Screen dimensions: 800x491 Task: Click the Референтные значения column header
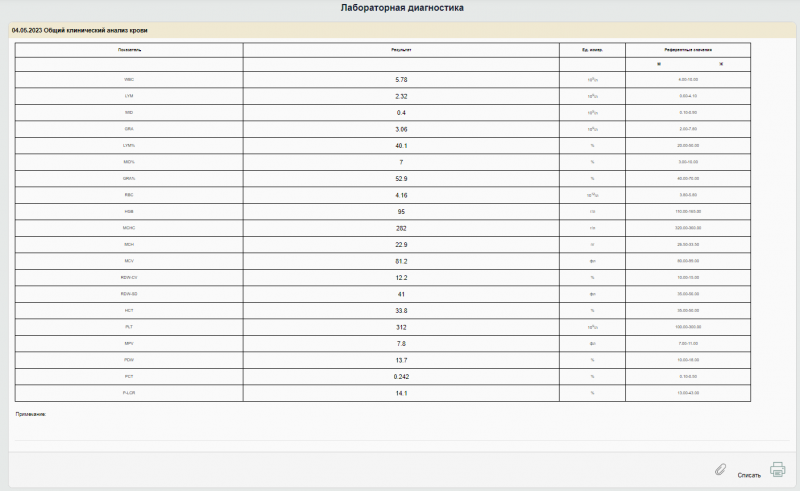pos(688,49)
